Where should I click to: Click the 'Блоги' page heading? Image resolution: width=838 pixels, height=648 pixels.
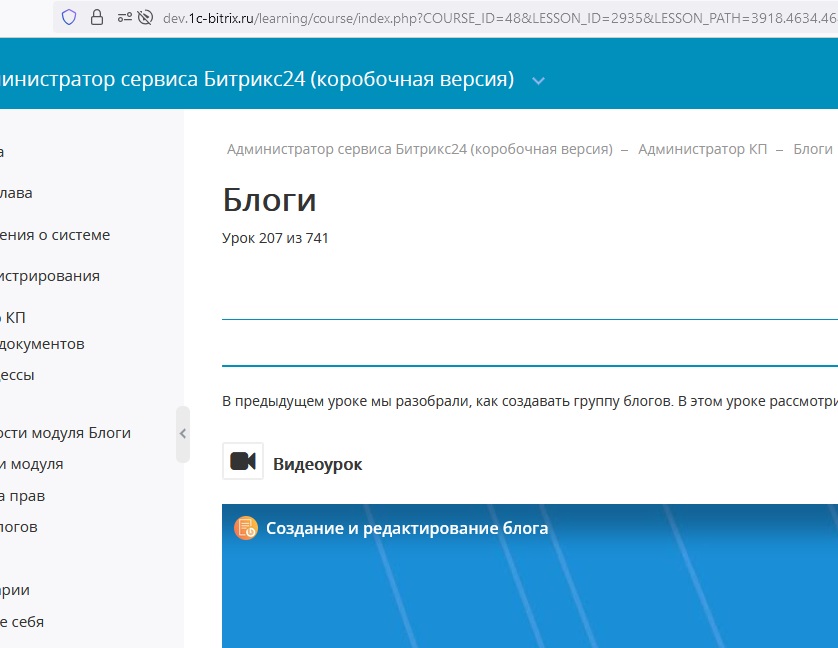tap(269, 200)
